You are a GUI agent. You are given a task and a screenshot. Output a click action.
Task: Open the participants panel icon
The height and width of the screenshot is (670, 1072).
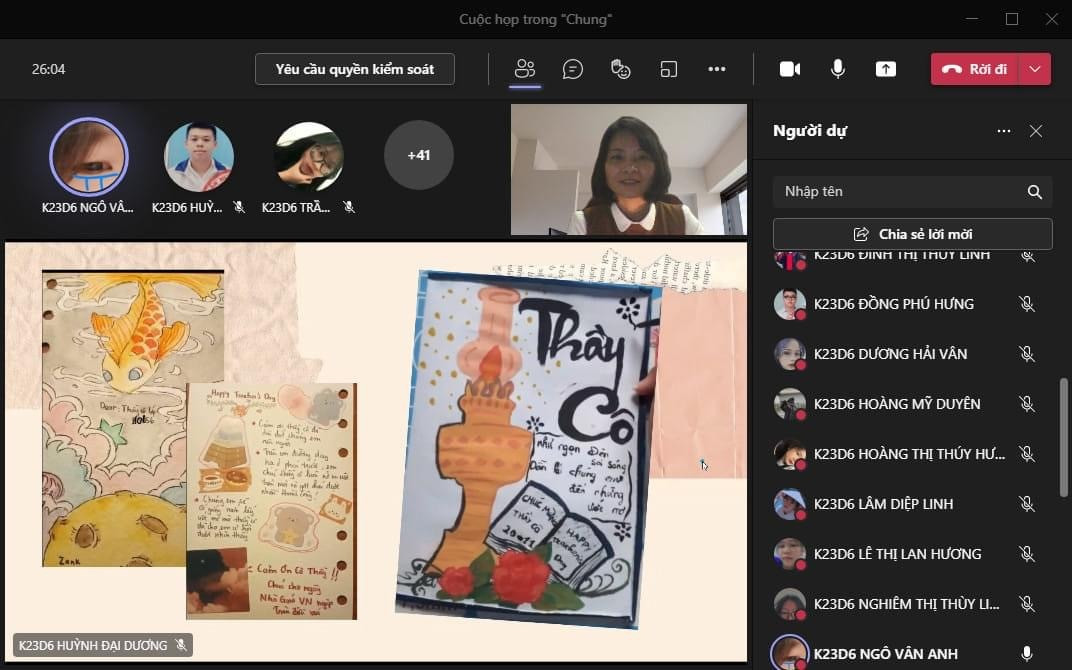tap(525, 69)
